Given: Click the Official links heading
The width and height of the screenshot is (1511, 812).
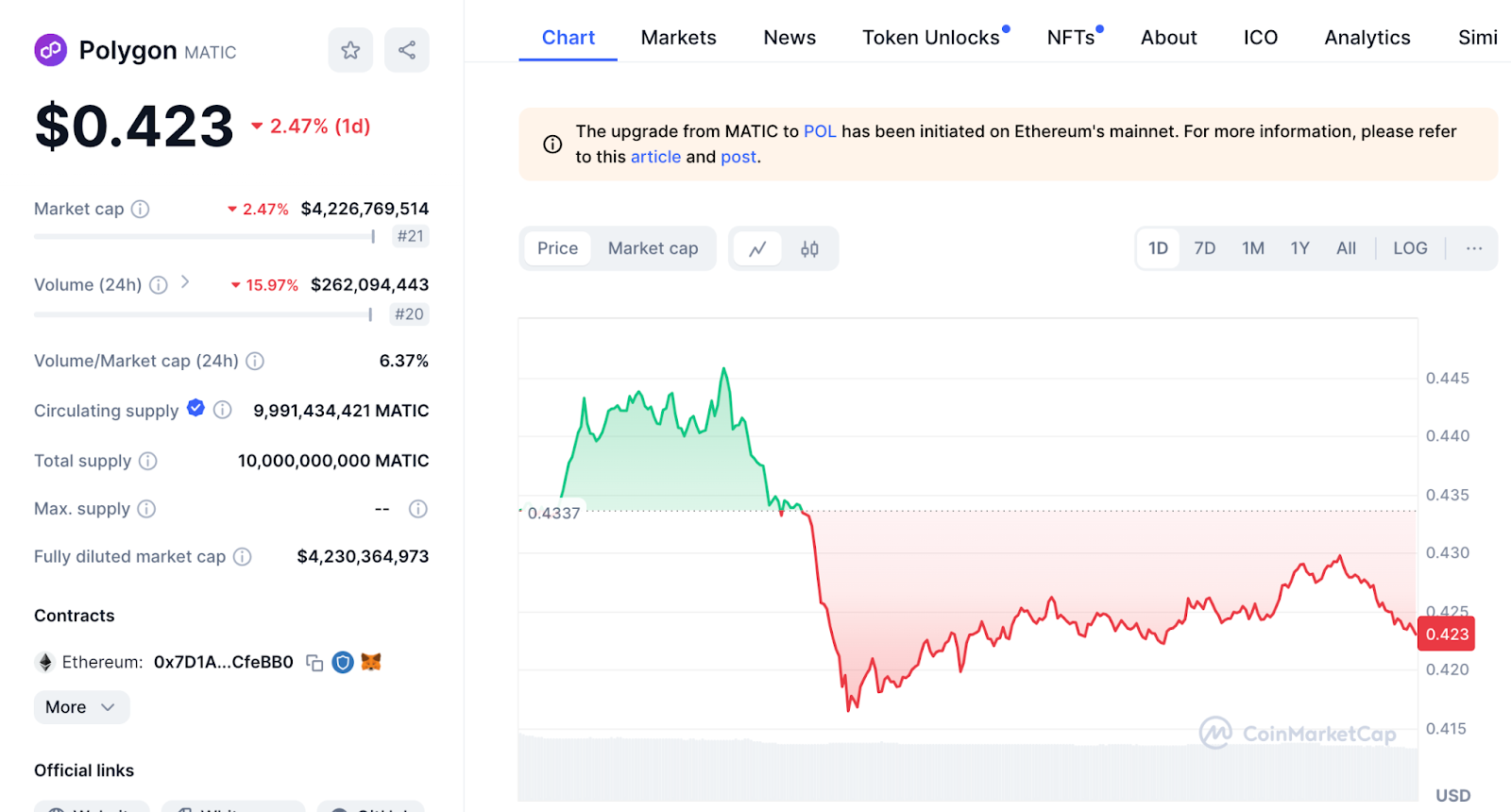Looking at the screenshot, I should pyautogui.click(x=84, y=770).
